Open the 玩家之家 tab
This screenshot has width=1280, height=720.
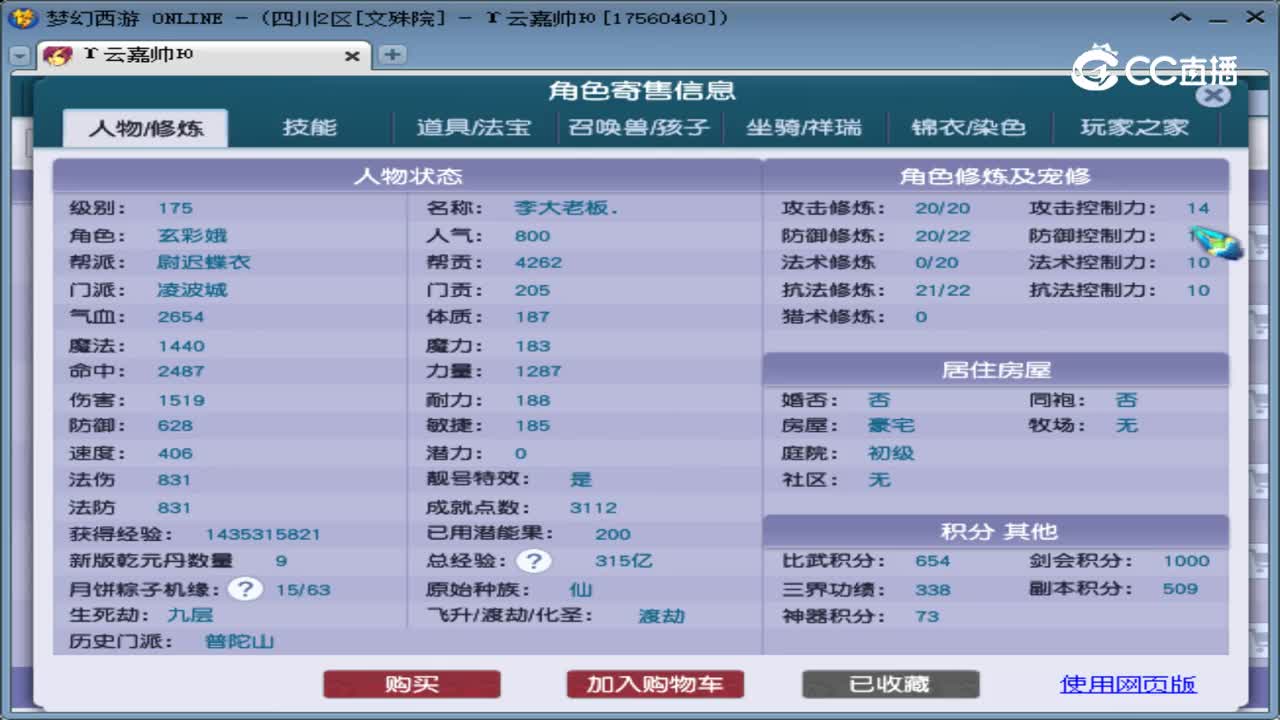pyautogui.click(x=1135, y=128)
